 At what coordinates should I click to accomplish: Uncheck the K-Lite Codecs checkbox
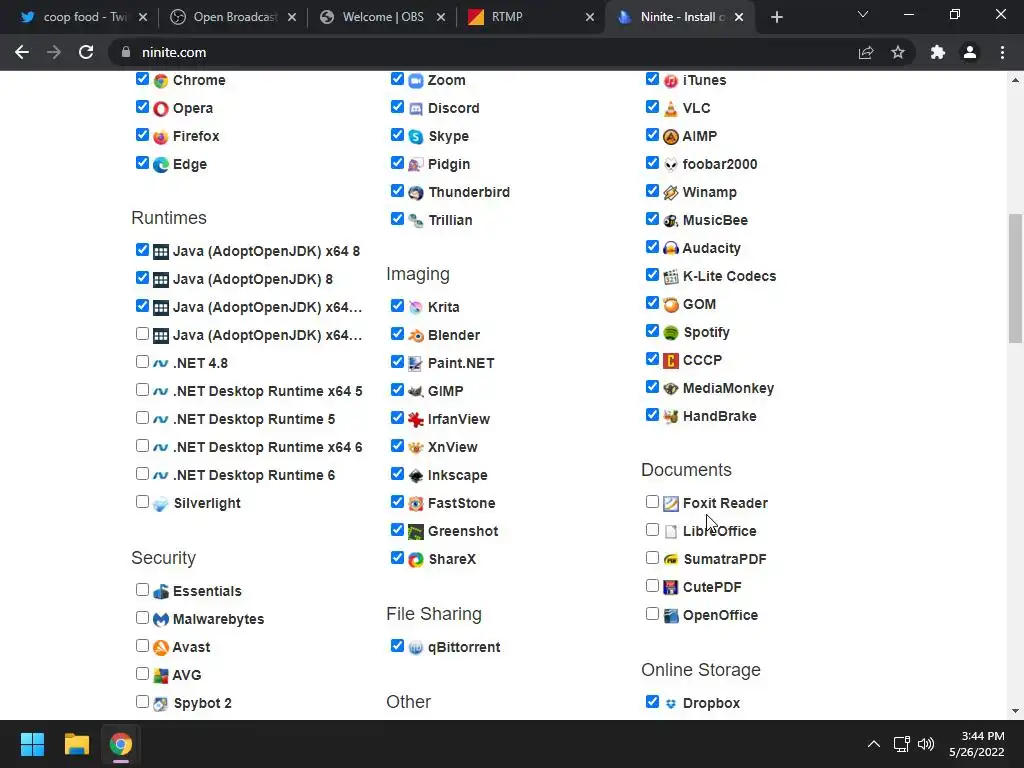(652, 275)
